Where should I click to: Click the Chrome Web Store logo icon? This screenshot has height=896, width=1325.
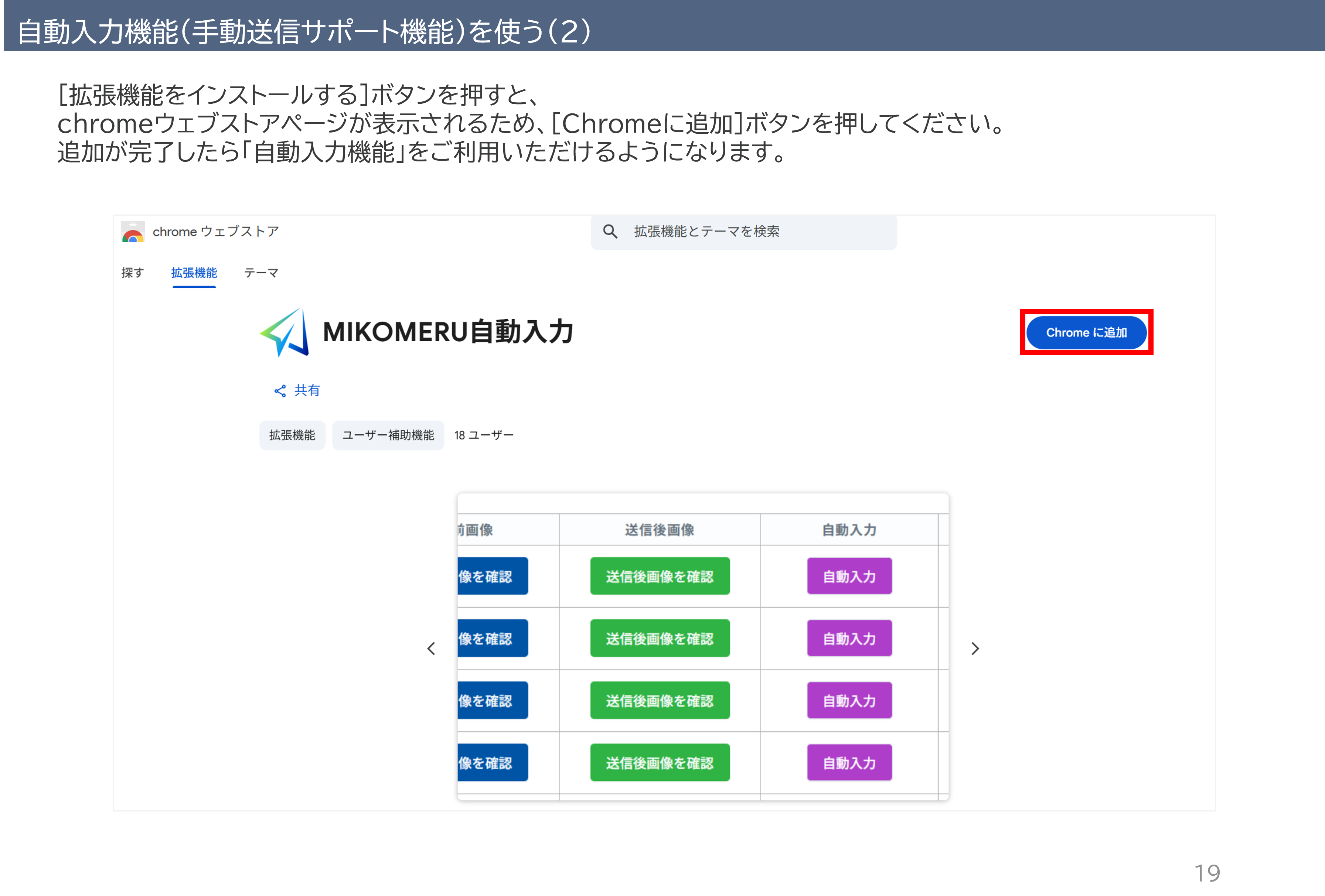pyautogui.click(x=133, y=233)
